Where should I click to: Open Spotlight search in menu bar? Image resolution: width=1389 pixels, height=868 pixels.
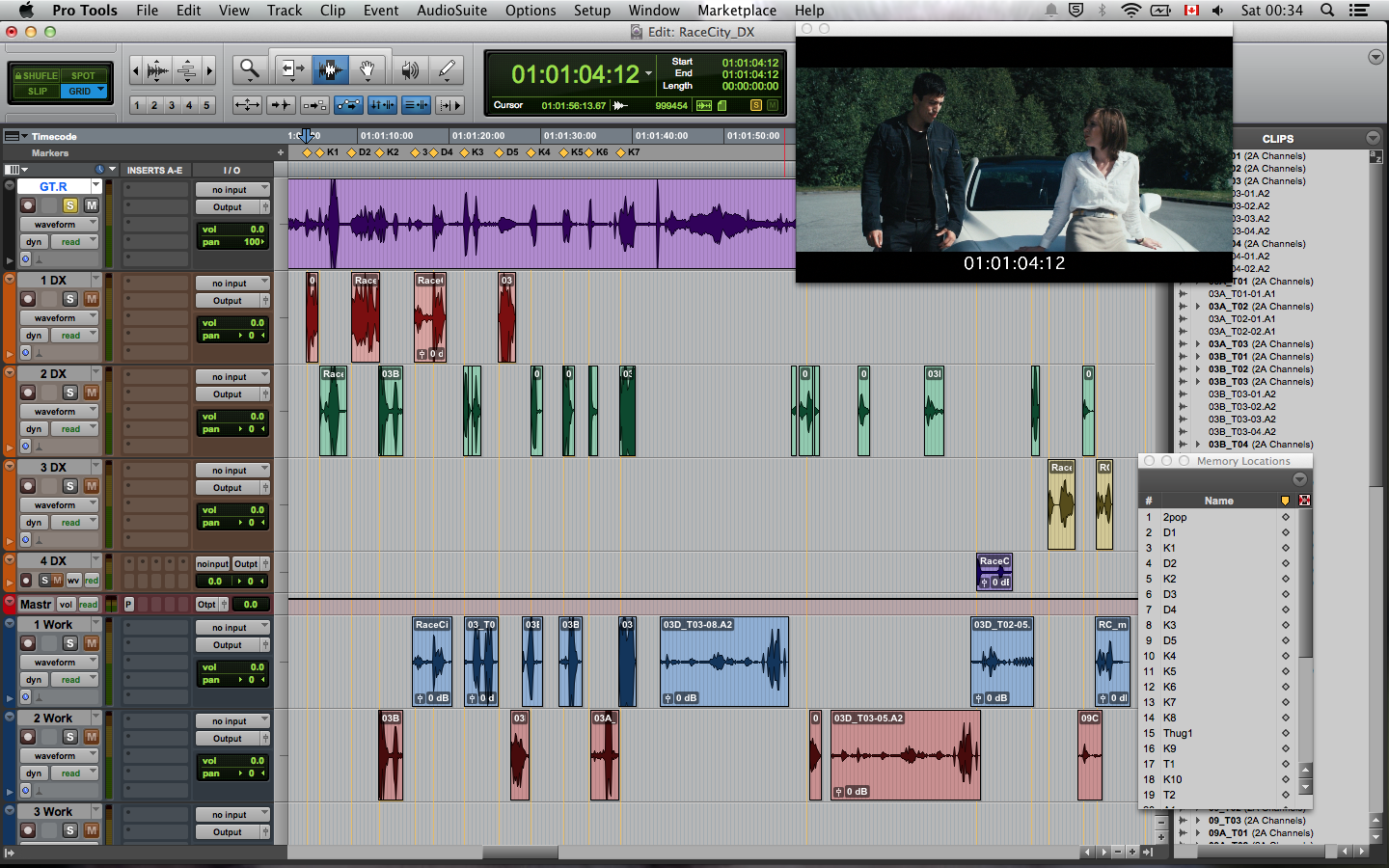1327,11
